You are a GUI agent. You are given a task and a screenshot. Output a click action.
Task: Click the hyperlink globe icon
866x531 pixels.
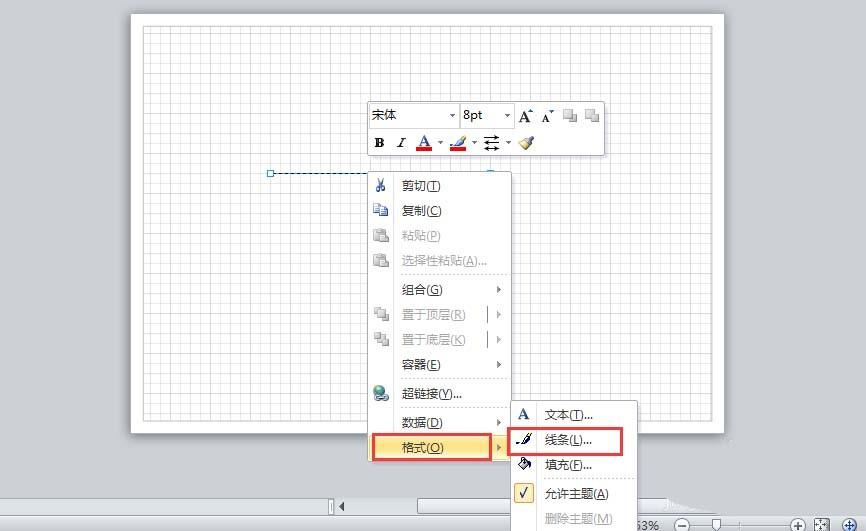[x=381, y=393]
